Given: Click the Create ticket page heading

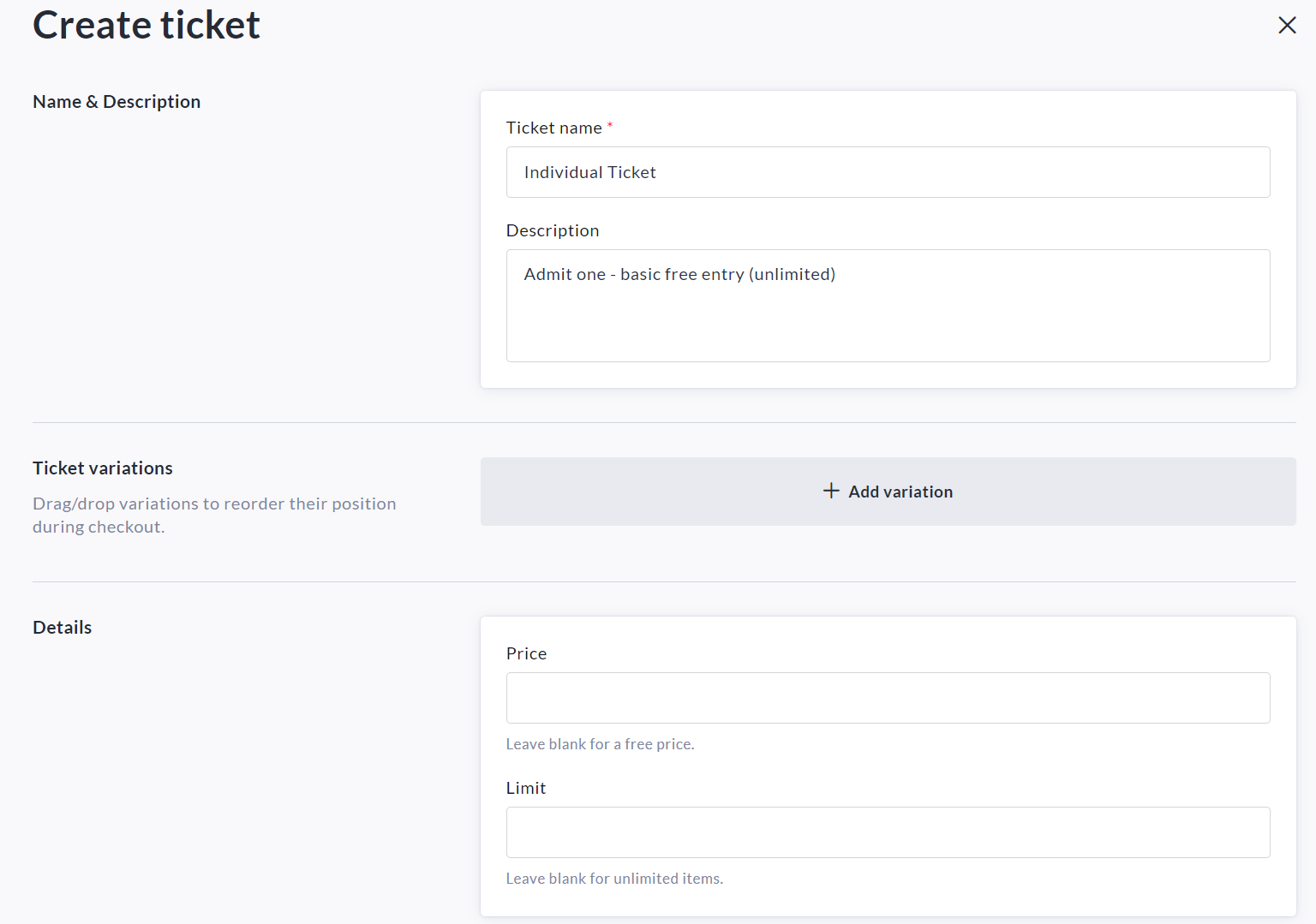Looking at the screenshot, I should click(147, 26).
